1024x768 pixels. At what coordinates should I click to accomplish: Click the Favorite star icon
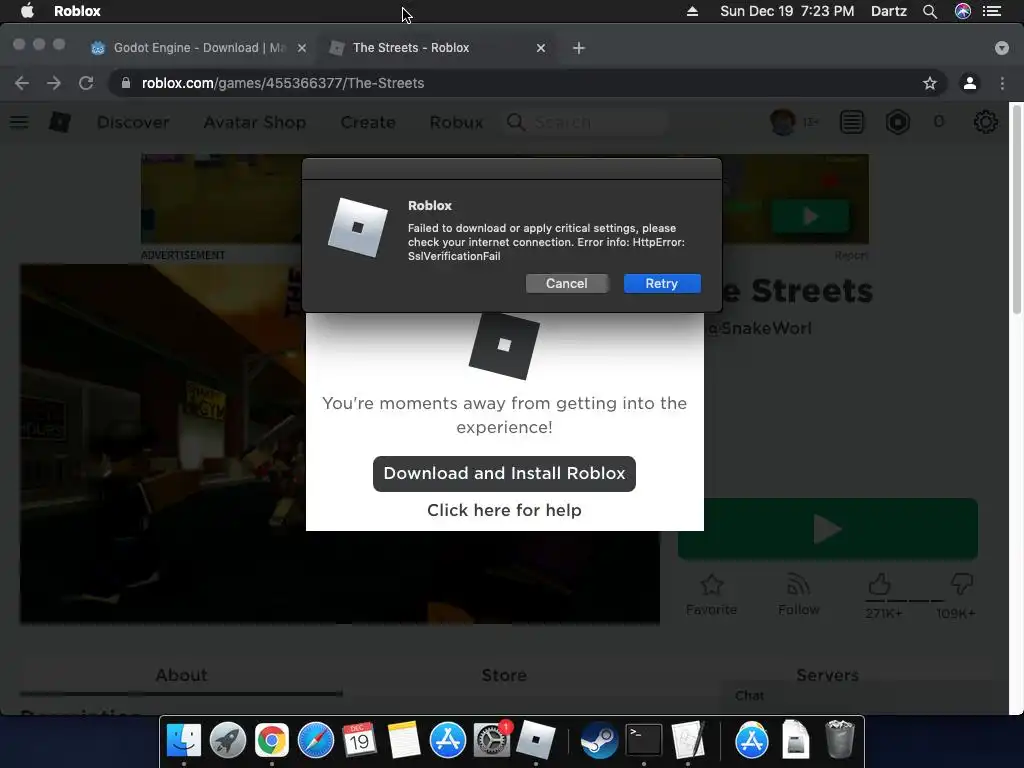point(711,584)
